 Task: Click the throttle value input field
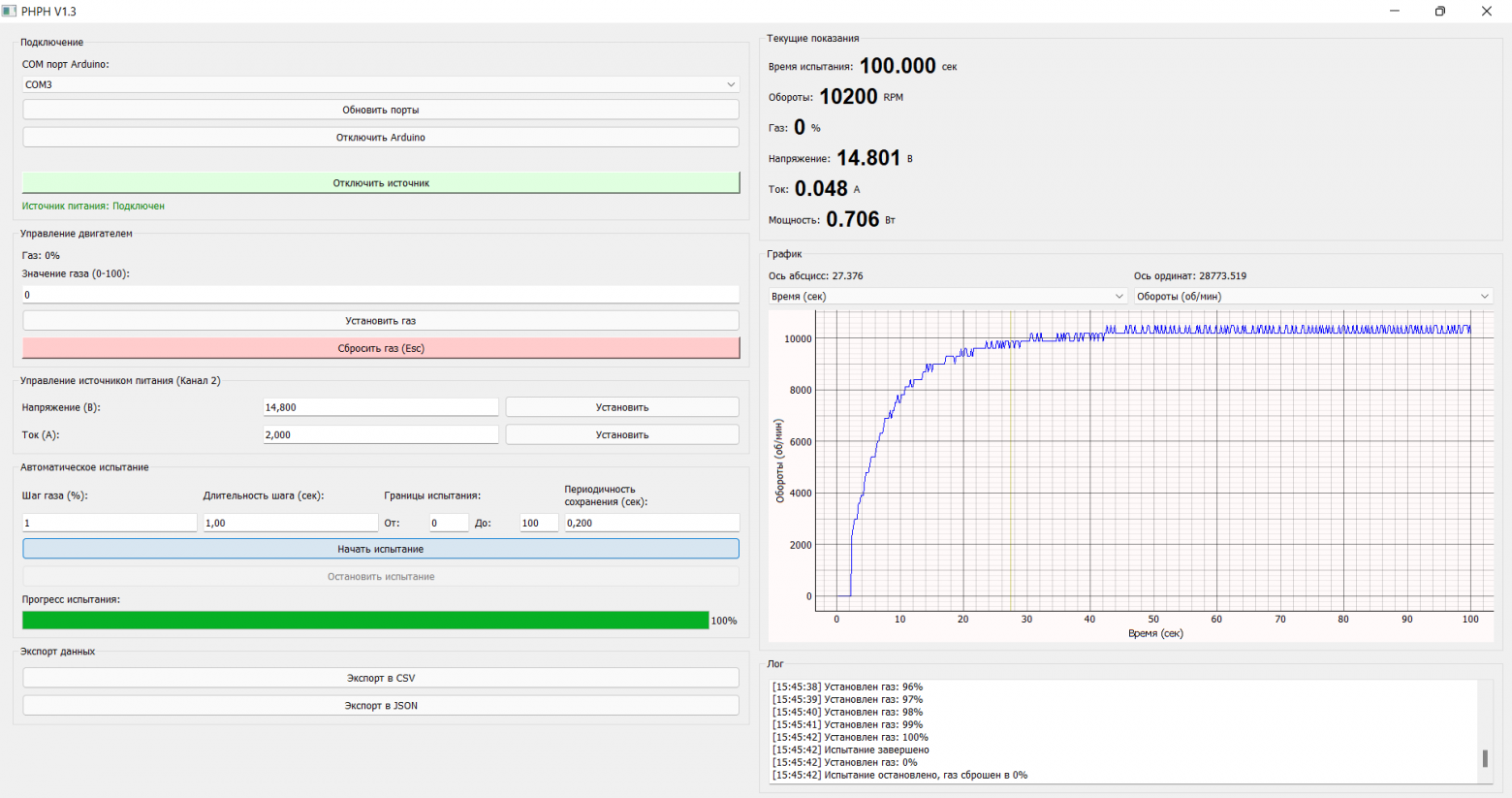tap(380, 295)
